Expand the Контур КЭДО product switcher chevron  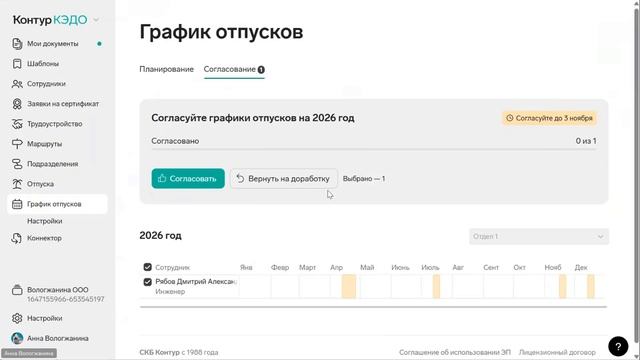point(96,20)
